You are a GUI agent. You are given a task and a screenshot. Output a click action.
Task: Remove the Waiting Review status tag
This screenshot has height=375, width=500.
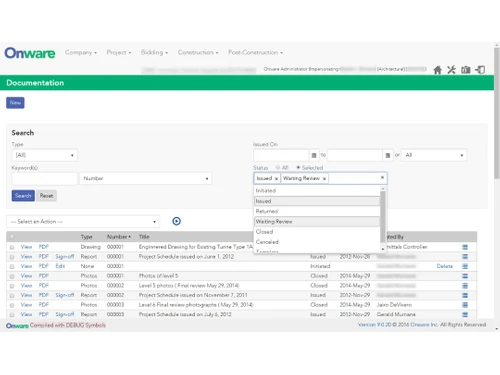(x=324, y=179)
